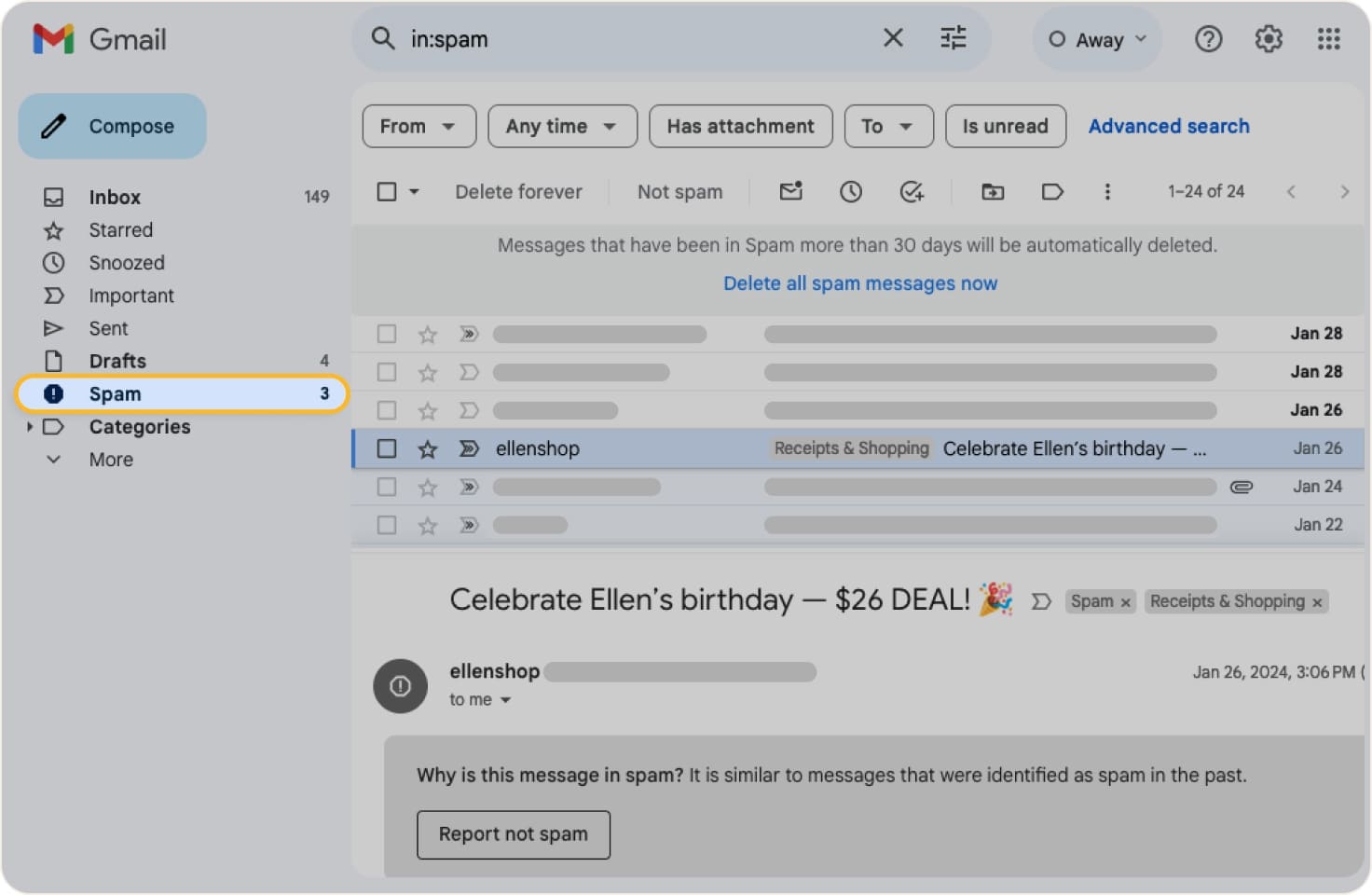
Task: Expand the Categories label in sidebar
Action: click(31, 427)
